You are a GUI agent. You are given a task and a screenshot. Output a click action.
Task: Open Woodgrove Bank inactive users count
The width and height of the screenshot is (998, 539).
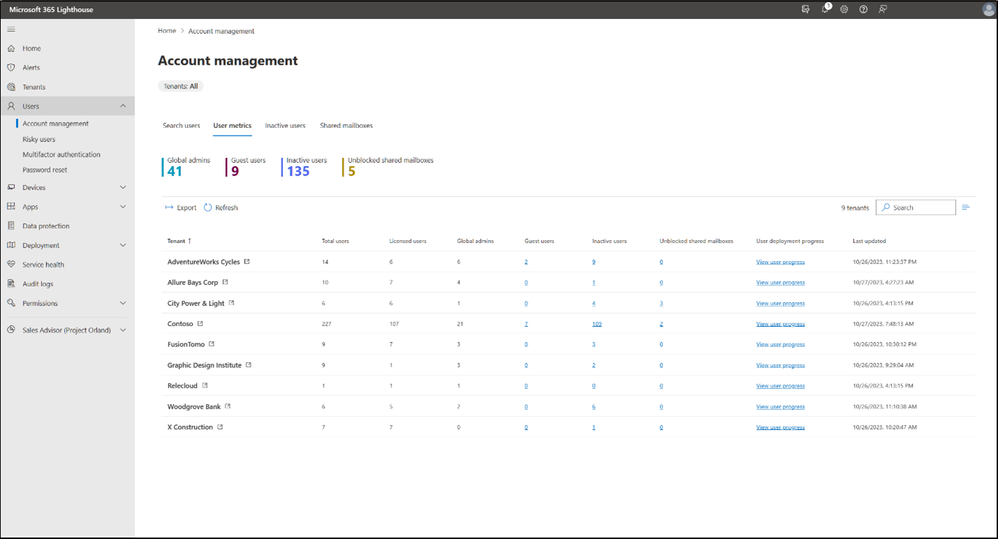pyautogui.click(x=594, y=407)
